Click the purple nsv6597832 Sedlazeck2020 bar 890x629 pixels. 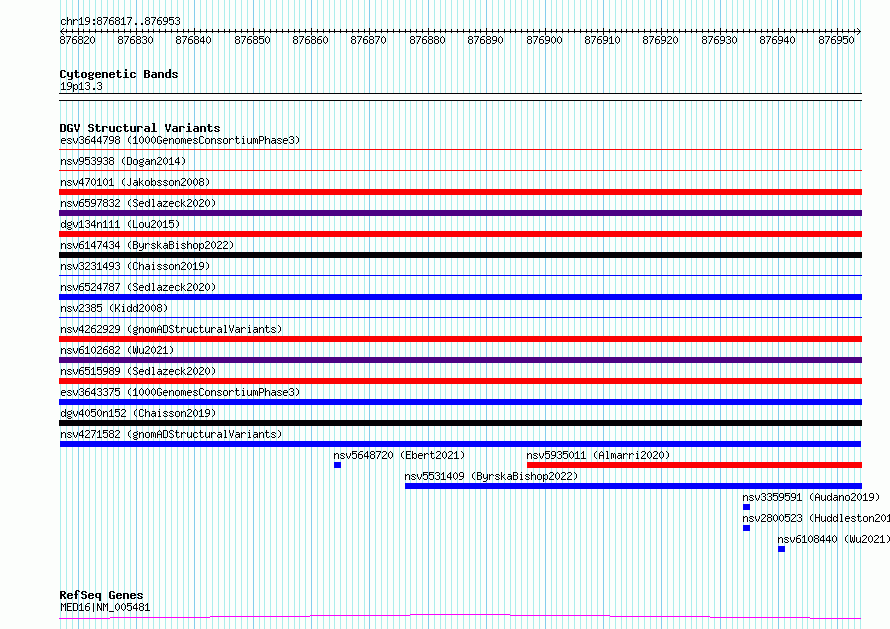pos(460,213)
